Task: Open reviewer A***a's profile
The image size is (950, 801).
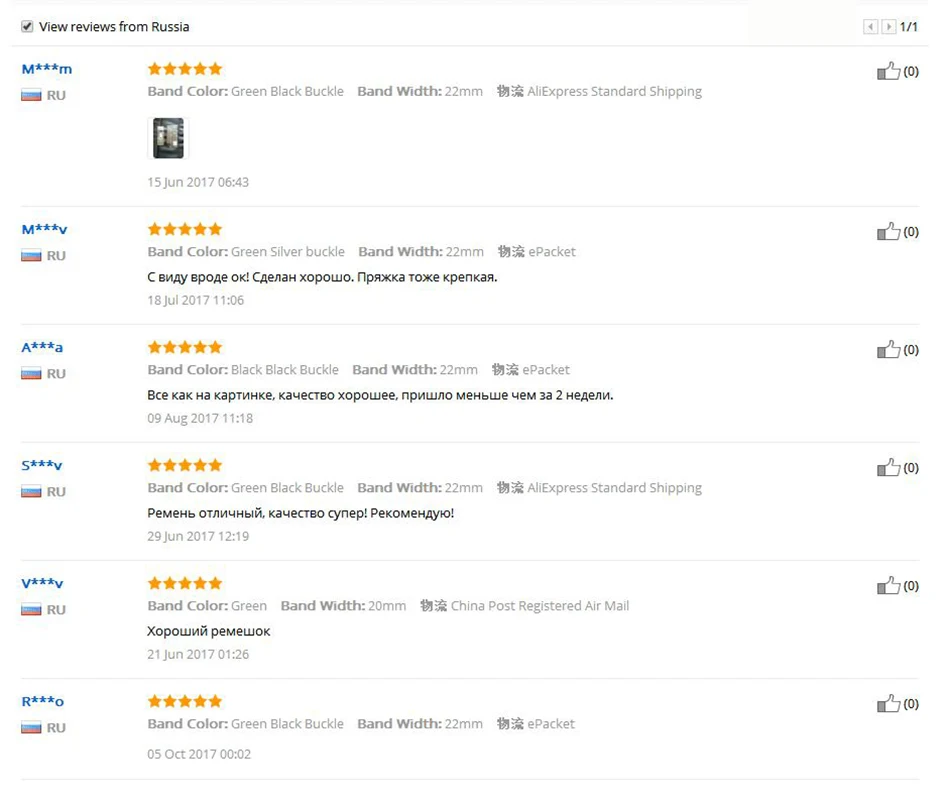Action: [42, 348]
